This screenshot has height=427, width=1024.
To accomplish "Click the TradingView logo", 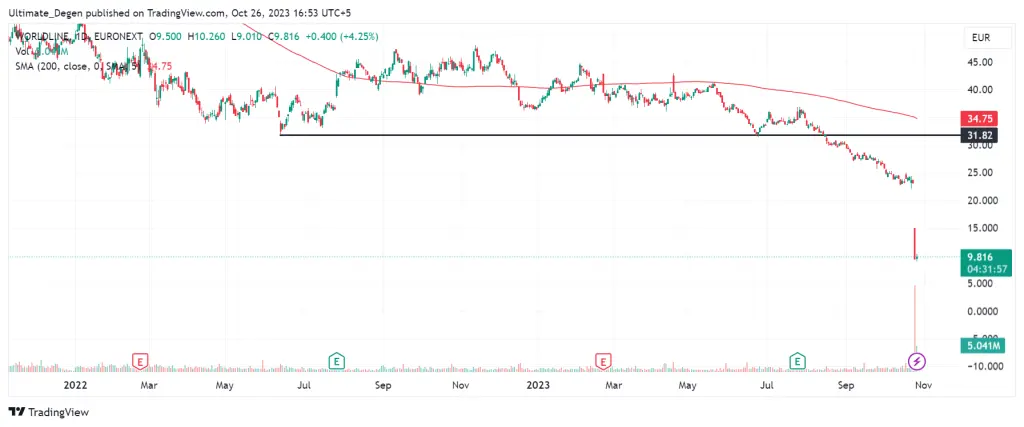I will 49,412.
